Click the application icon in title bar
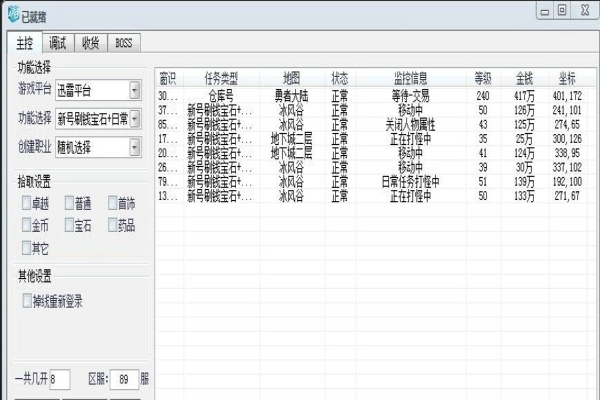600x400 pixels. 14,14
